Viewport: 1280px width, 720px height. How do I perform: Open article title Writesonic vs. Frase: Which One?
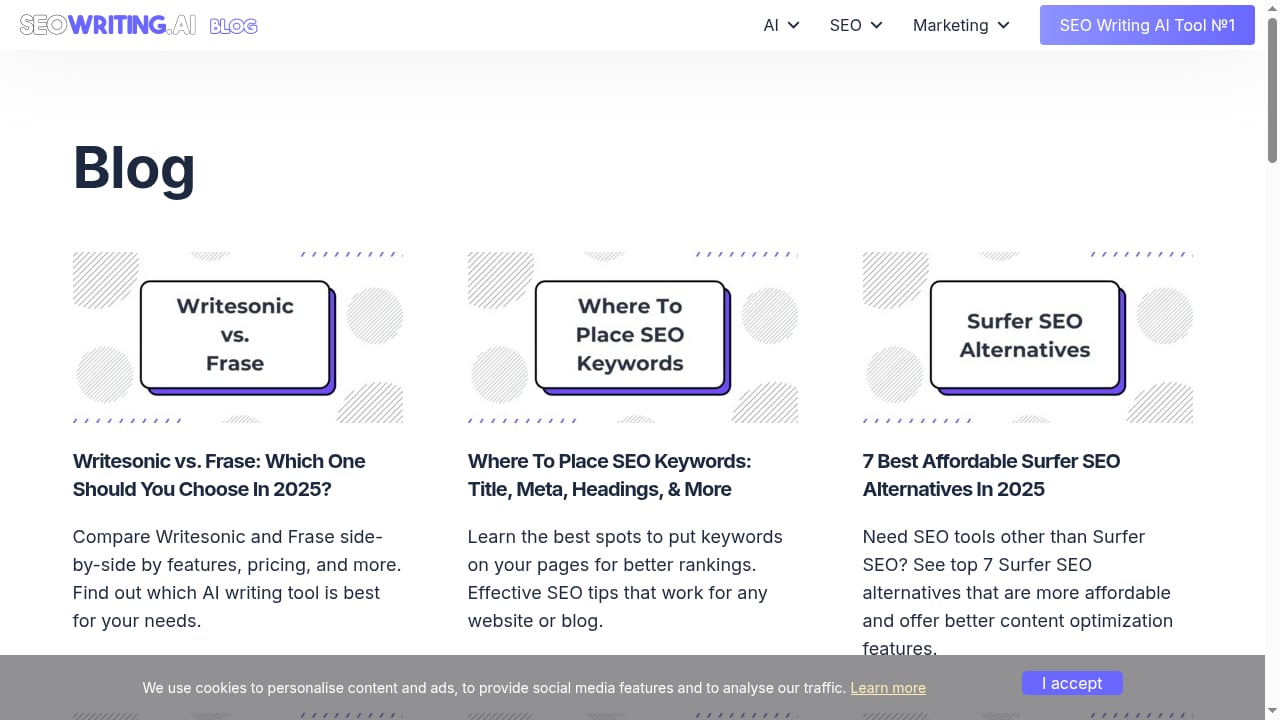(x=219, y=475)
